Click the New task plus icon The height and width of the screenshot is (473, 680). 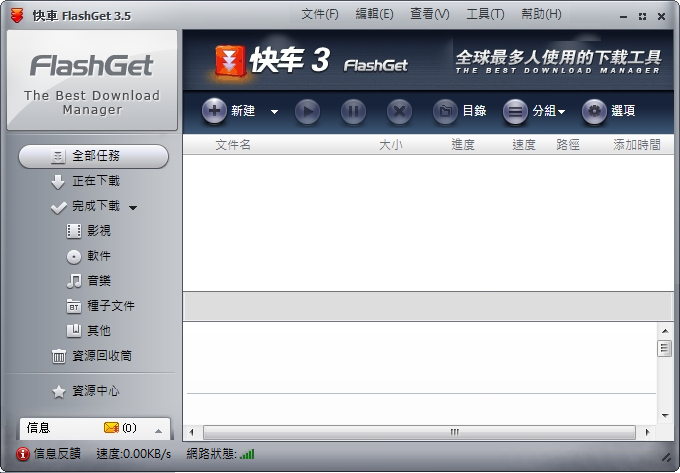coord(214,111)
